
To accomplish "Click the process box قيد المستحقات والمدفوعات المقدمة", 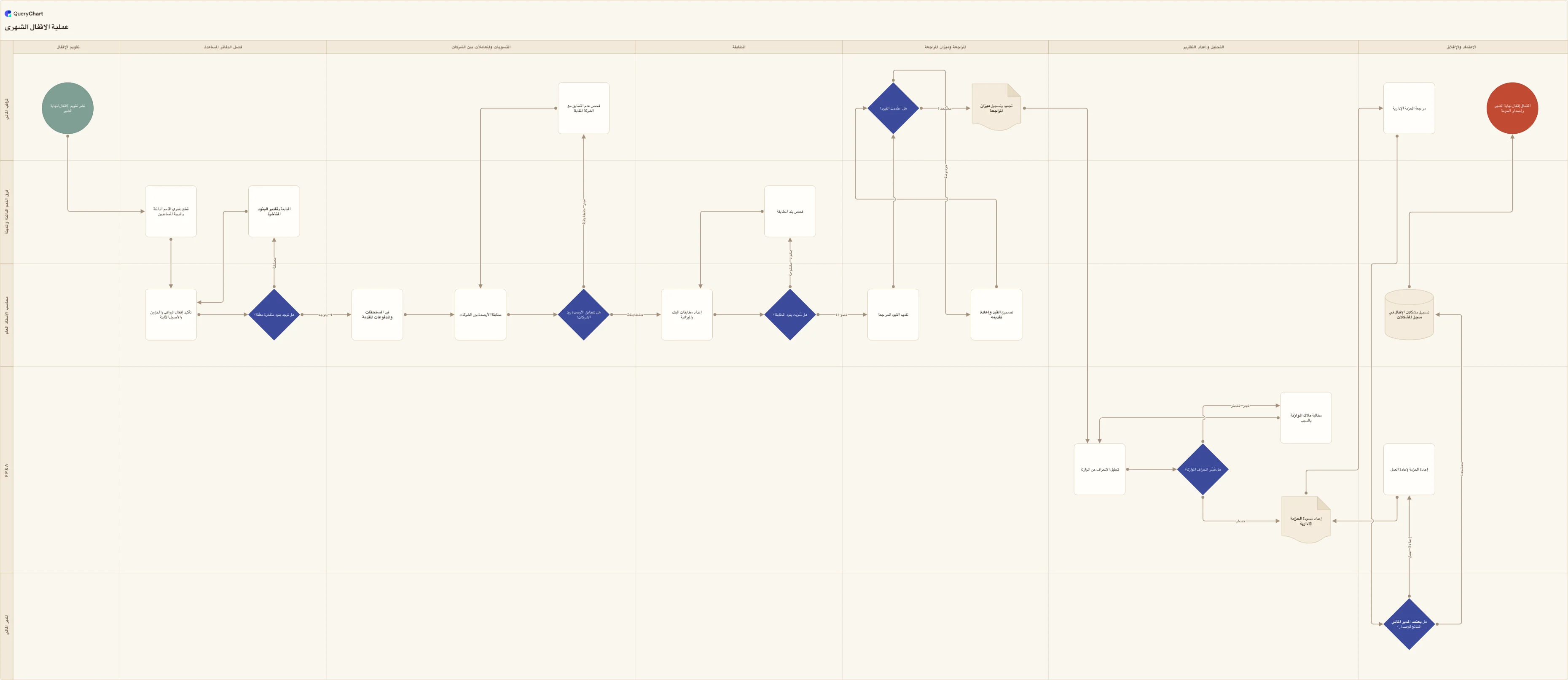I will (x=377, y=315).
